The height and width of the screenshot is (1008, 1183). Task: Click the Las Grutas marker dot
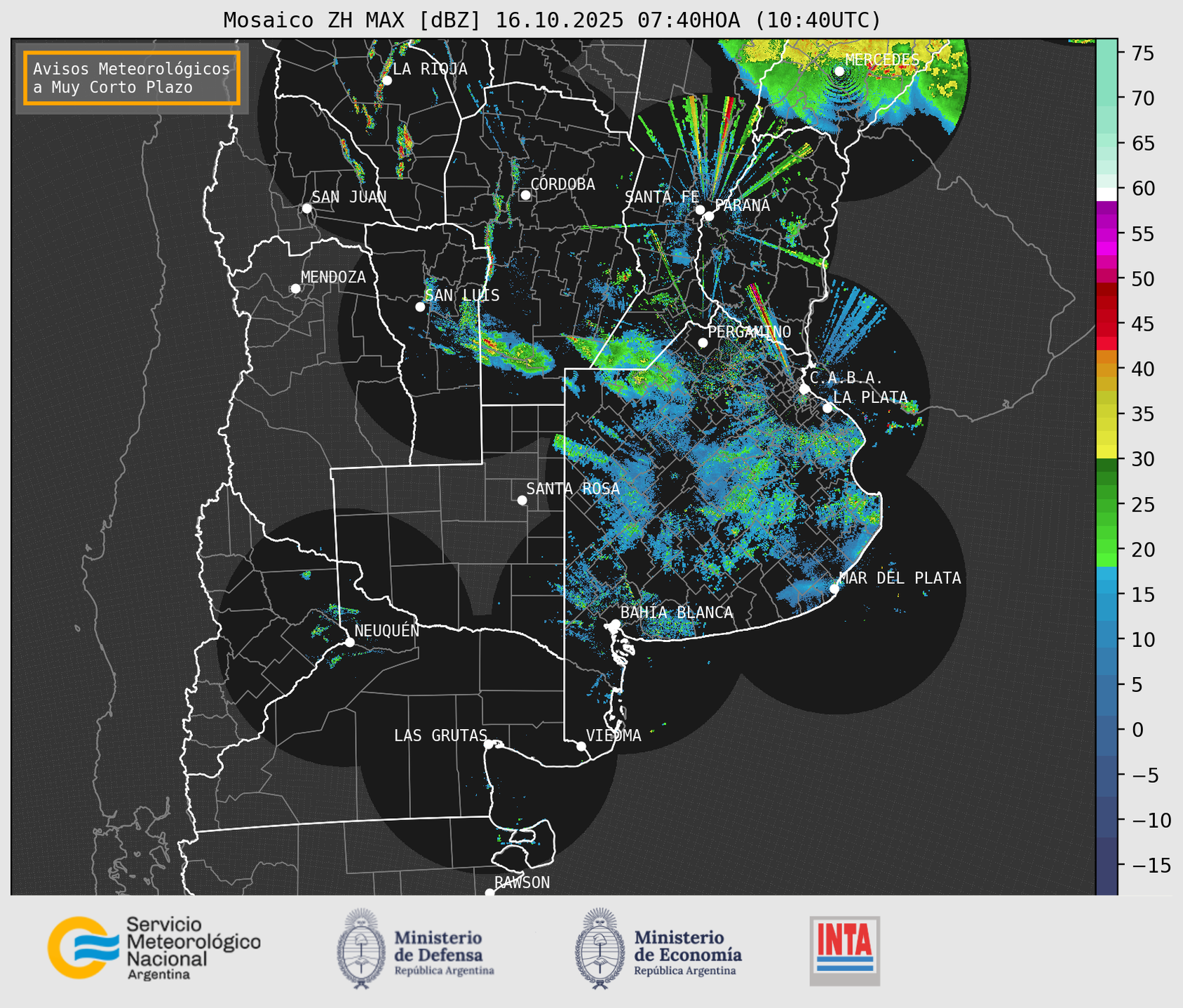coord(489,744)
